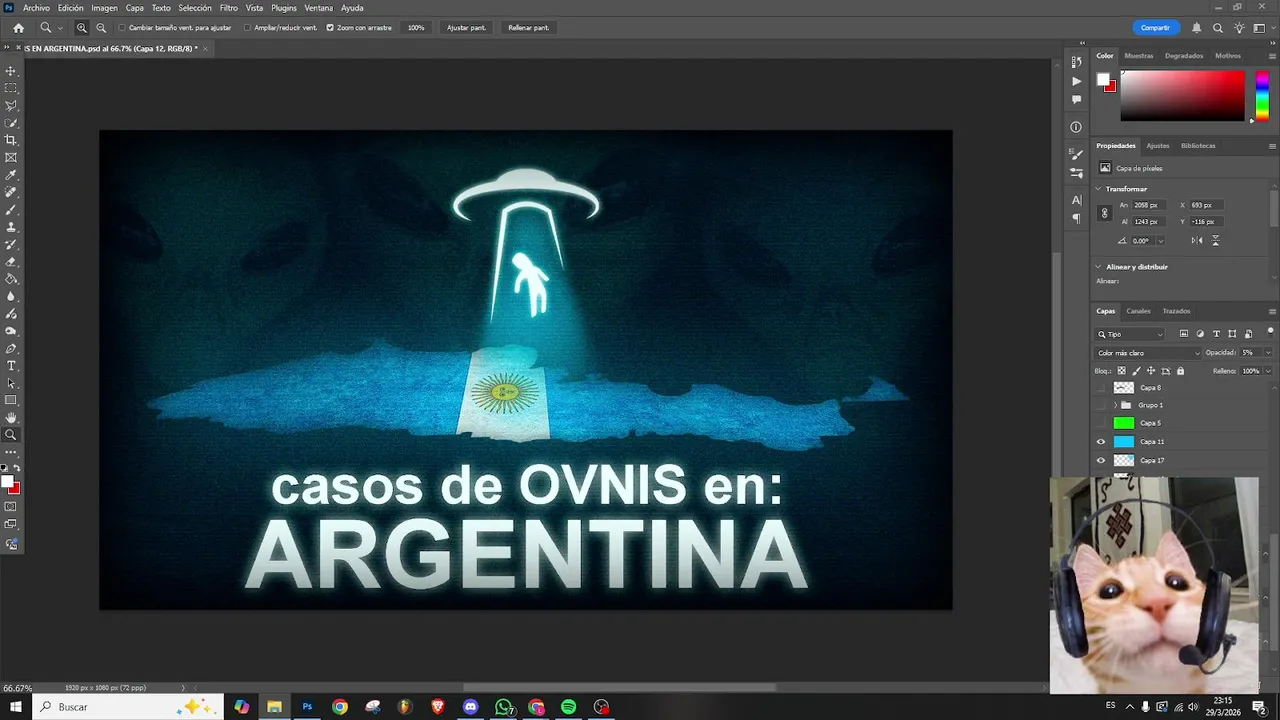Open the 'Color más claro' blend mode dropdown
1280x720 pixels.
1149,353
